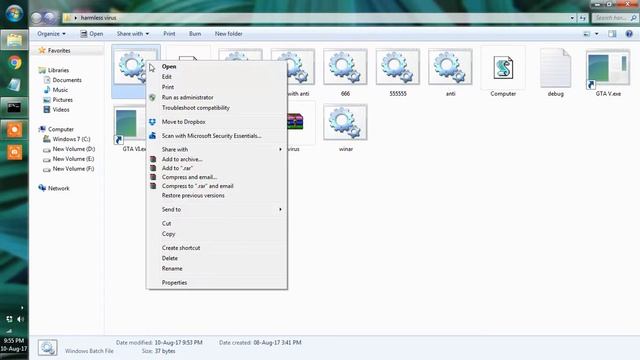Click the Back navigation button
The width and height of the screenshot is (640, 360).
pyautogui.click(x=37, y=18)
